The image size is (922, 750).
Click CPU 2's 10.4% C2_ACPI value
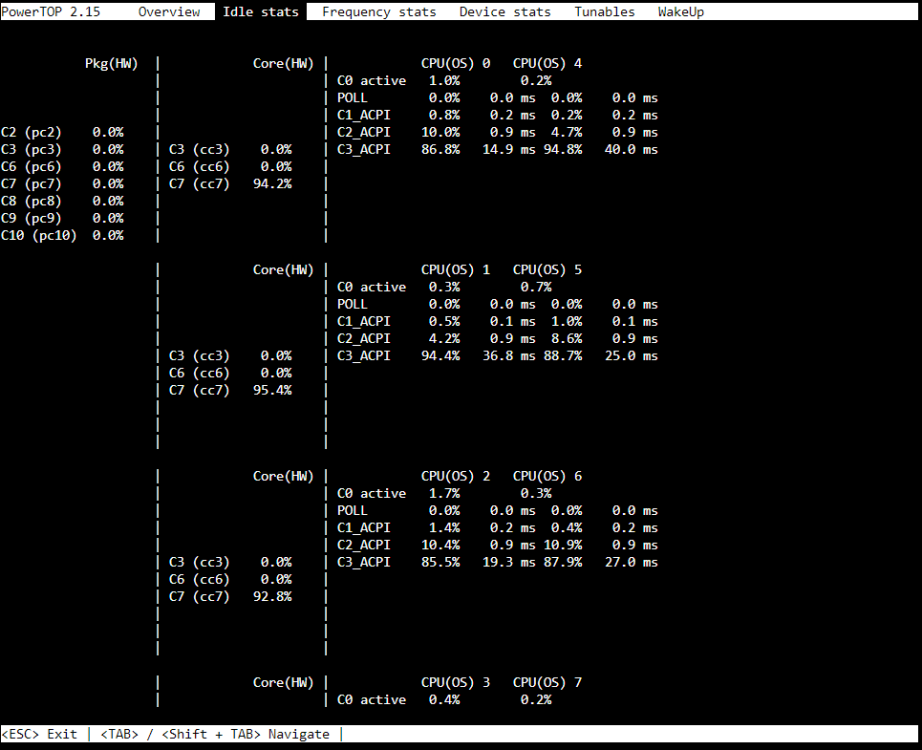click(440, 545)
